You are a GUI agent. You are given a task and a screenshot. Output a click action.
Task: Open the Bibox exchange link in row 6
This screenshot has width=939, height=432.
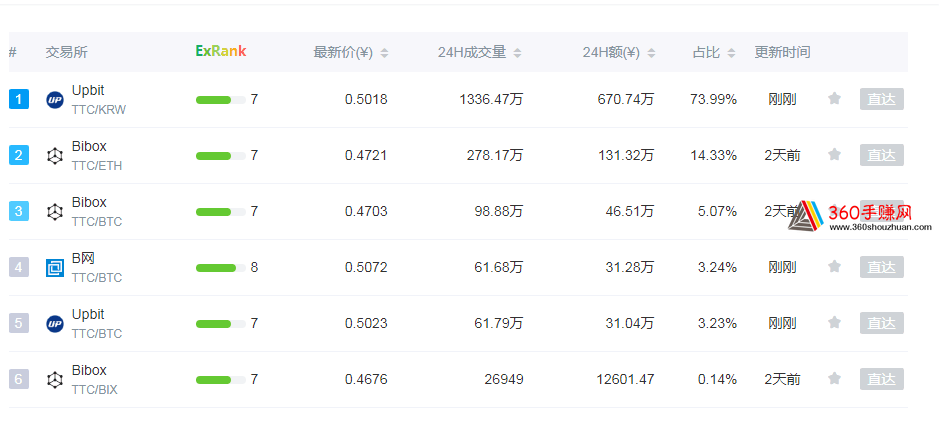(89, 370)
